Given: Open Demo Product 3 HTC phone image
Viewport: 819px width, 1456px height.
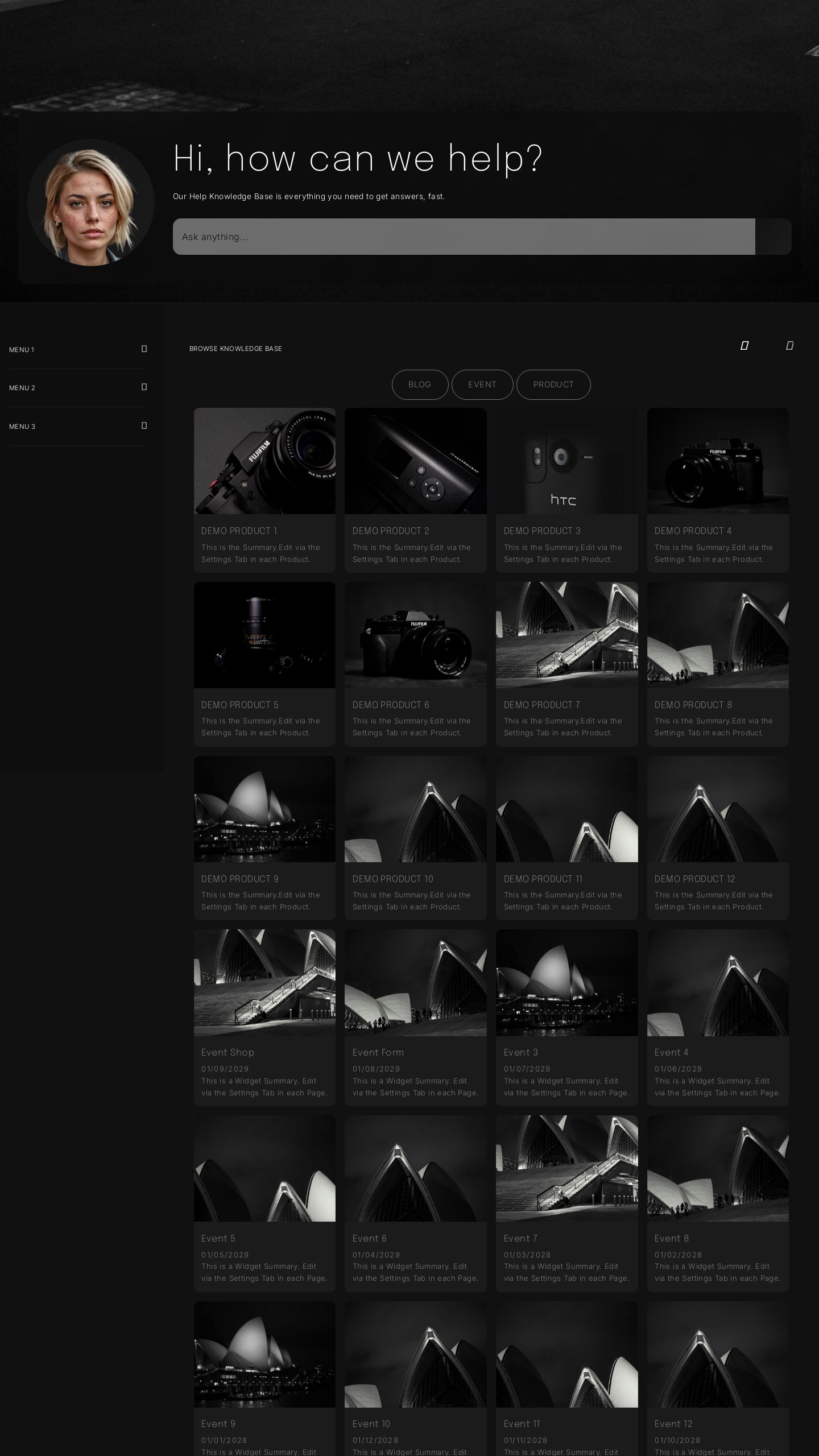Looking at the screenshot, I should pyautogui.click(x=566, y=461).
